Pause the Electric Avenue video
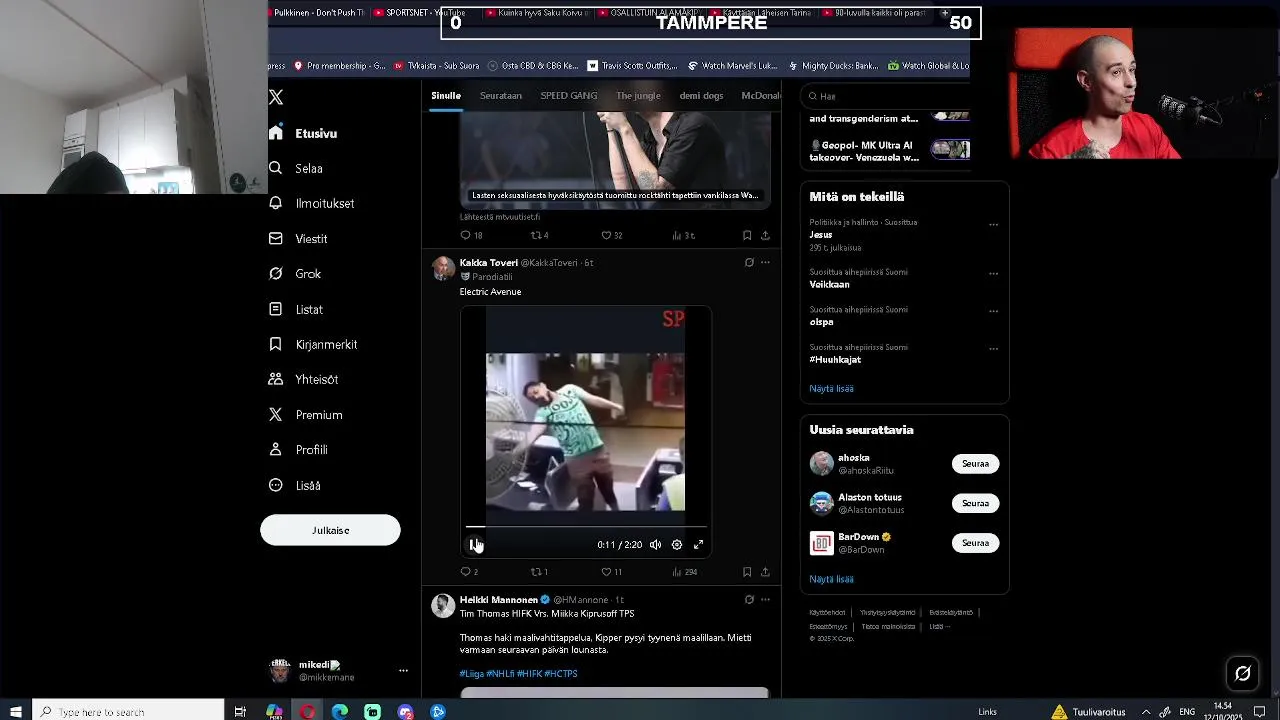This screenshot has height=720, width=1280. pos(475,545)
